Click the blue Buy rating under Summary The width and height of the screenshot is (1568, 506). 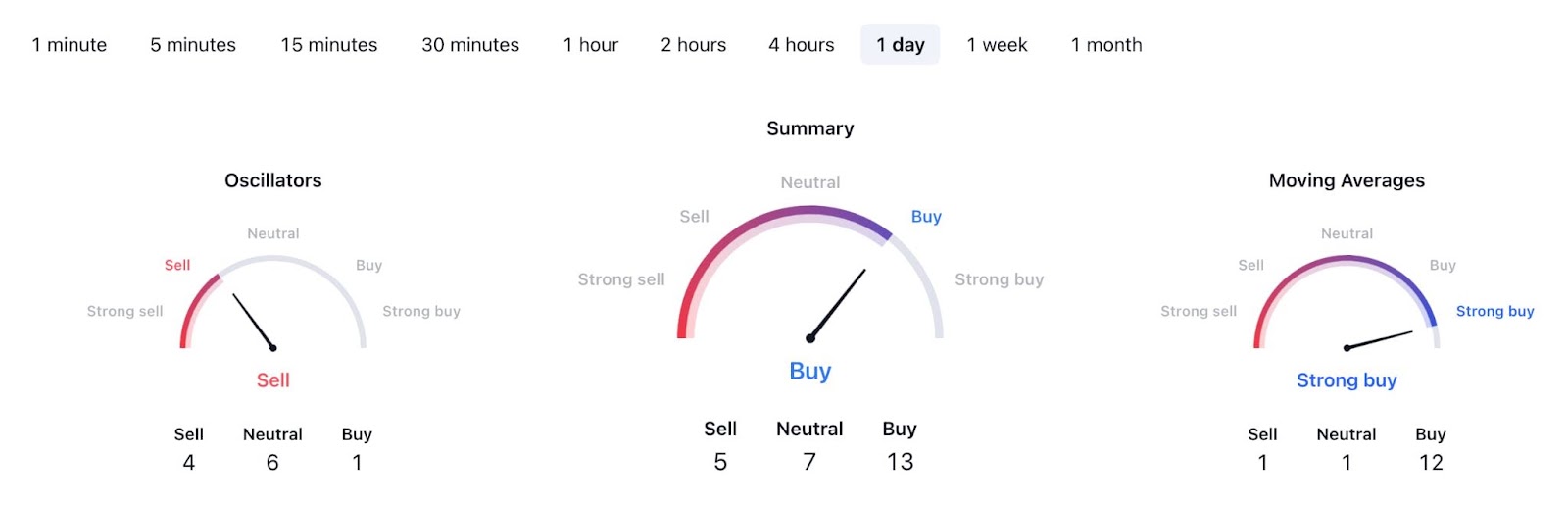click(810, 371)
